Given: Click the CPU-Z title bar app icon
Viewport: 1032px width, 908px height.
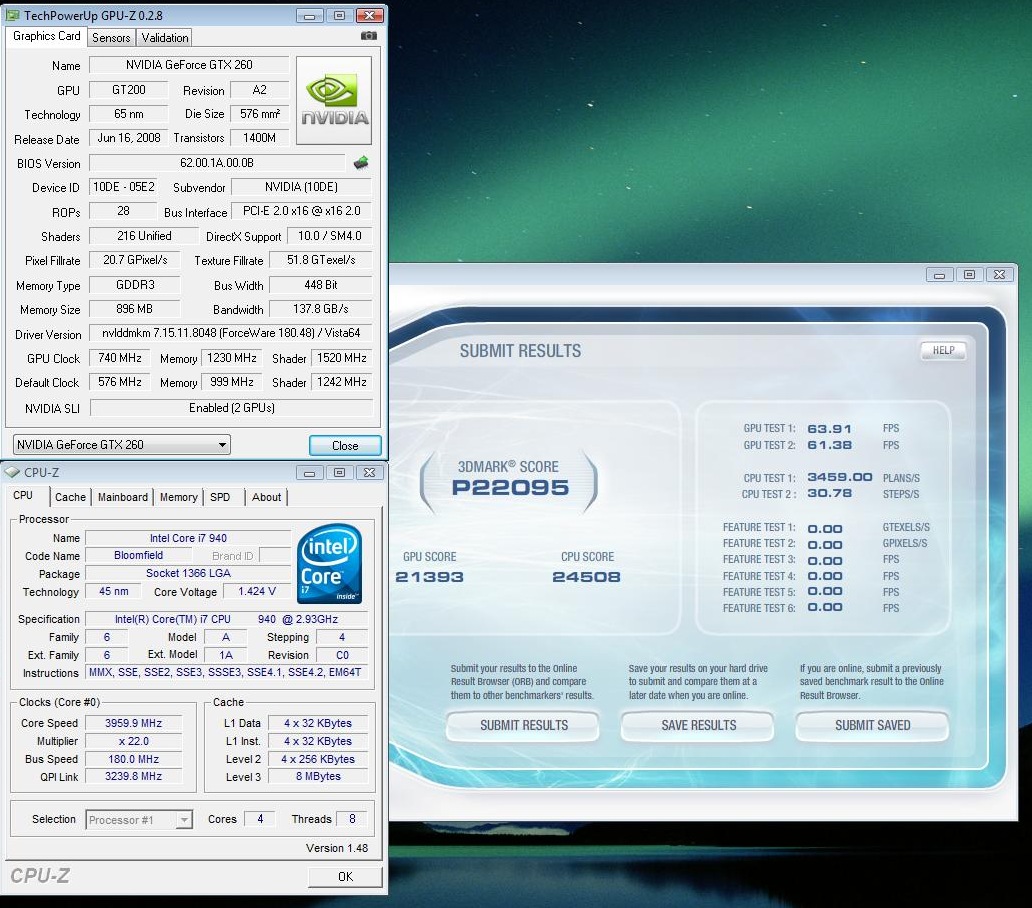Looking at the screenshot, I should coord(12,472).
